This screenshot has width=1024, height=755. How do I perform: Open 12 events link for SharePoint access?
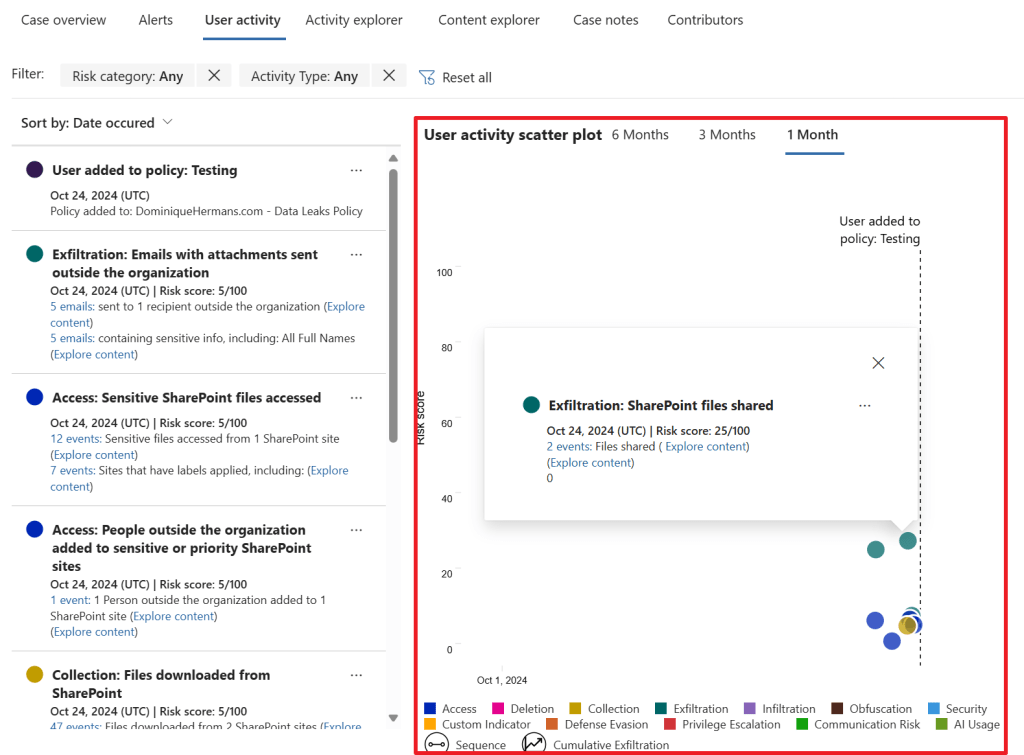tap(75, 438)
